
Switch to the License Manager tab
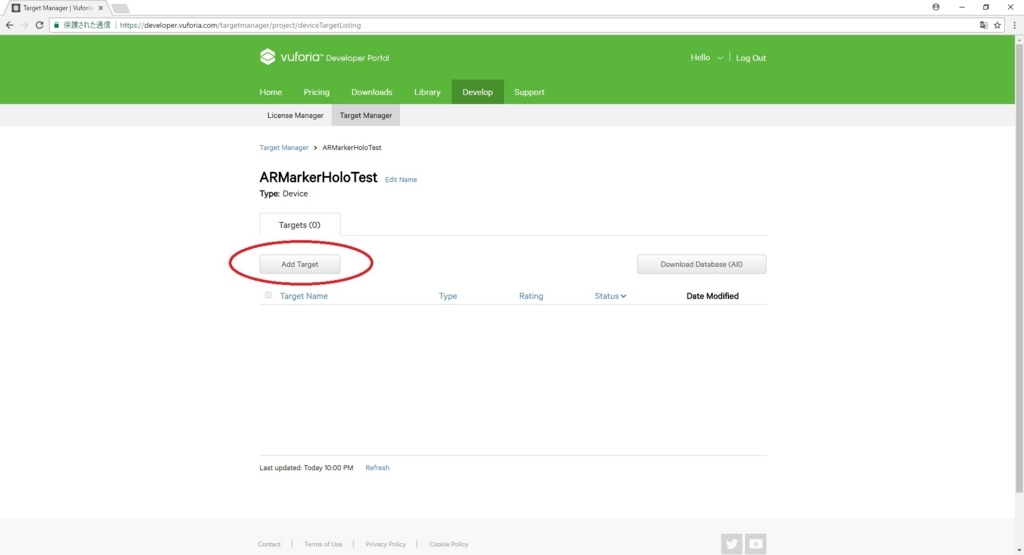pyautogui.click(x=295, y=115)
